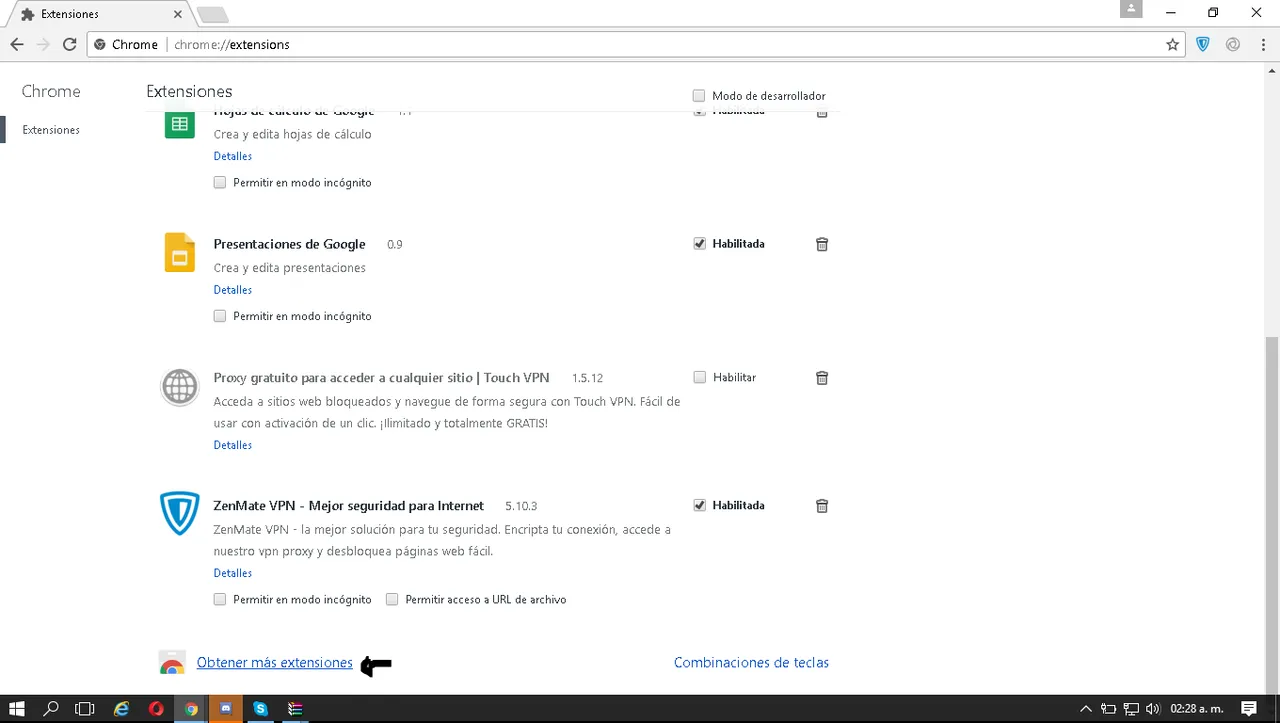Image resolution: width=1280 pixels, height=723 pixels.
Task: Open Detalles link for Hojas de cálculo
Action: click(x=232, y=156)
